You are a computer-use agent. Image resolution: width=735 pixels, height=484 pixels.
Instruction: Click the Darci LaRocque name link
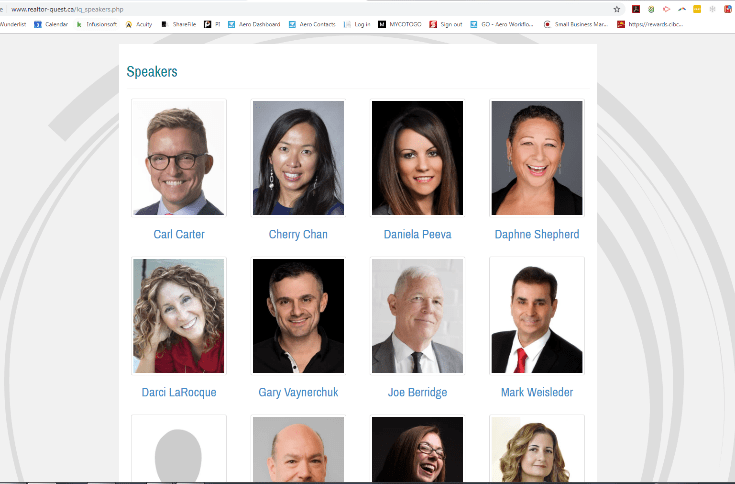tap(179, 392)
